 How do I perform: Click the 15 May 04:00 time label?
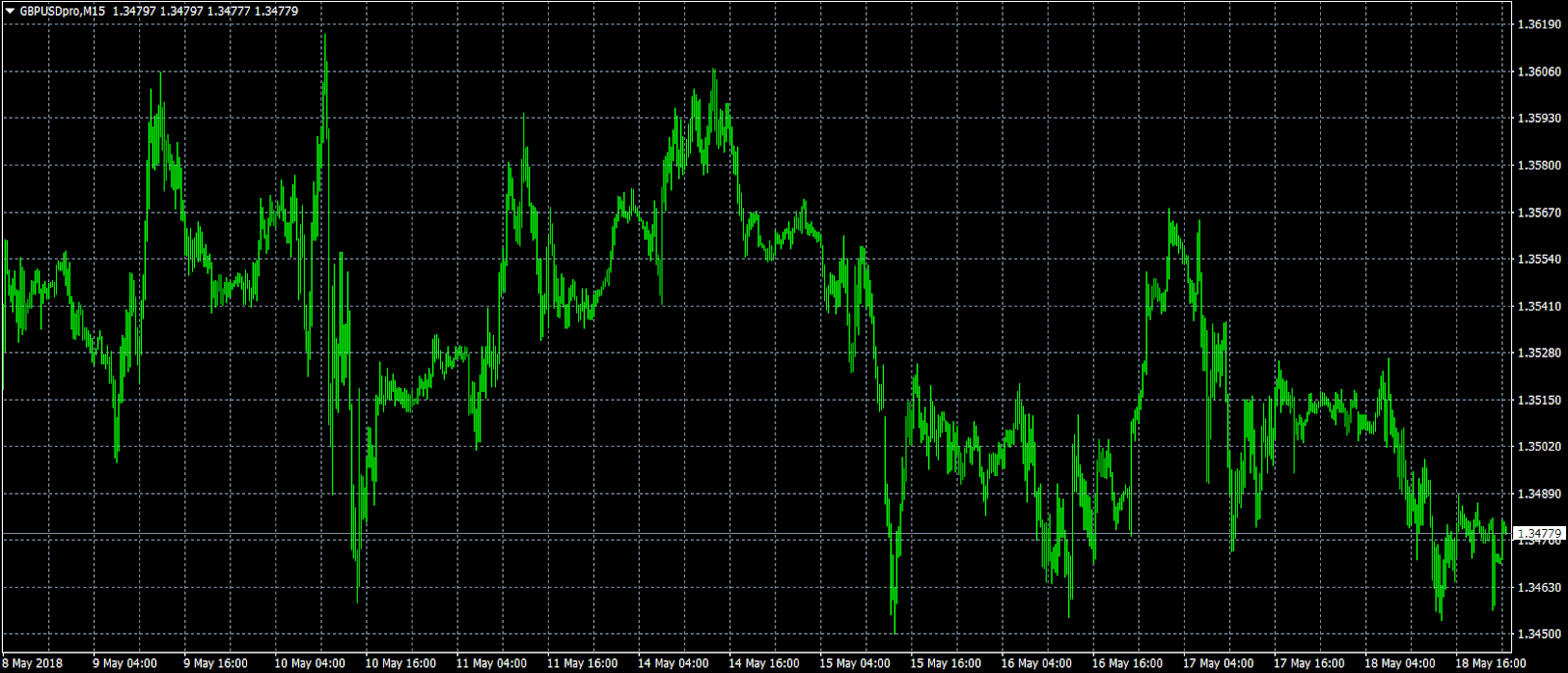[855, 663]
